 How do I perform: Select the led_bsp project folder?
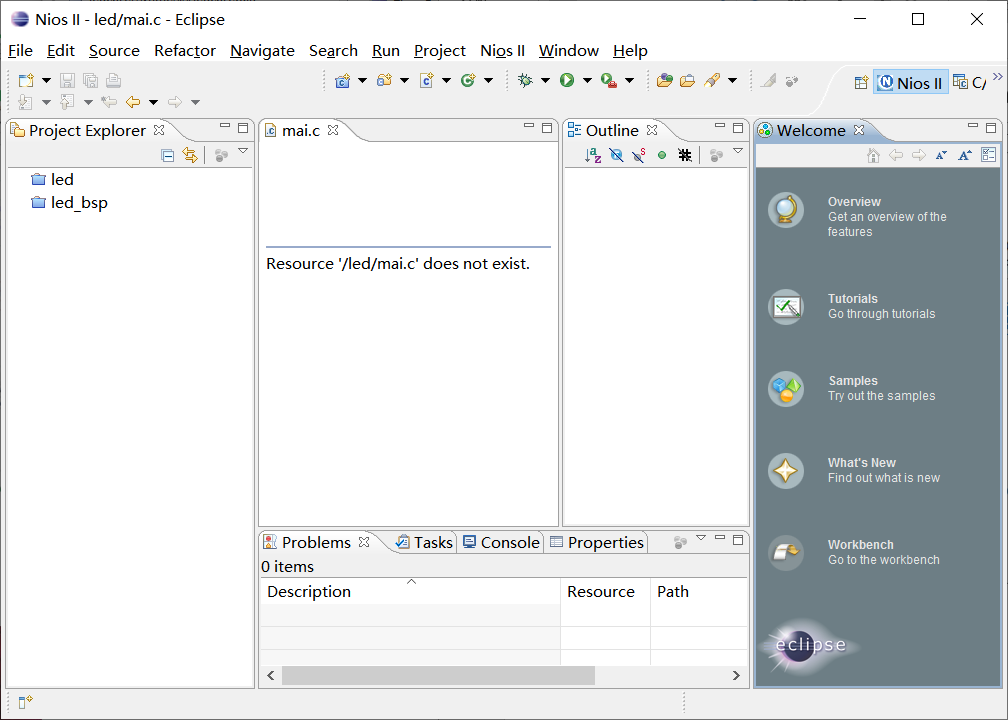[78, 203]
